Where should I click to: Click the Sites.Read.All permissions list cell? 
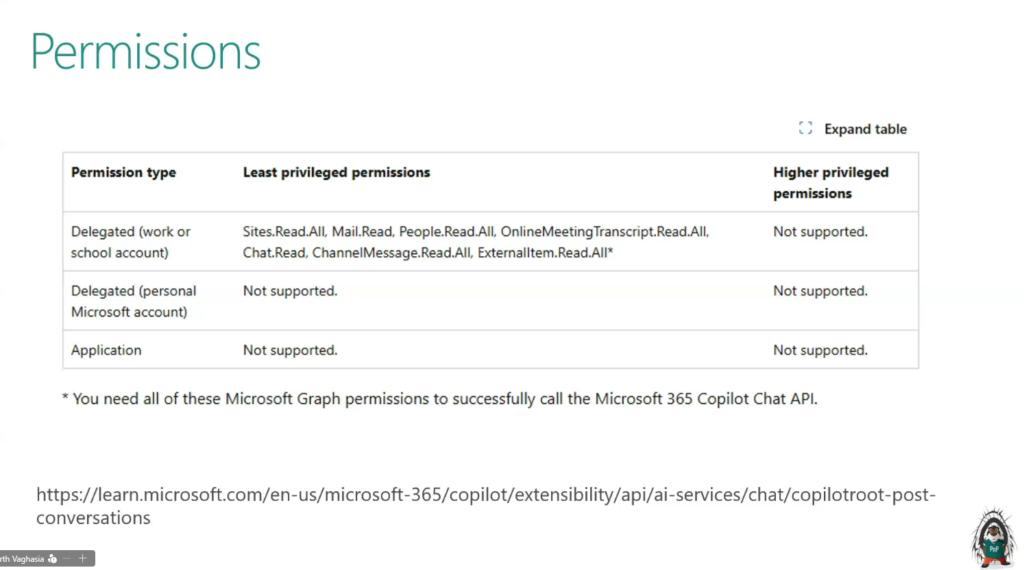475,242
